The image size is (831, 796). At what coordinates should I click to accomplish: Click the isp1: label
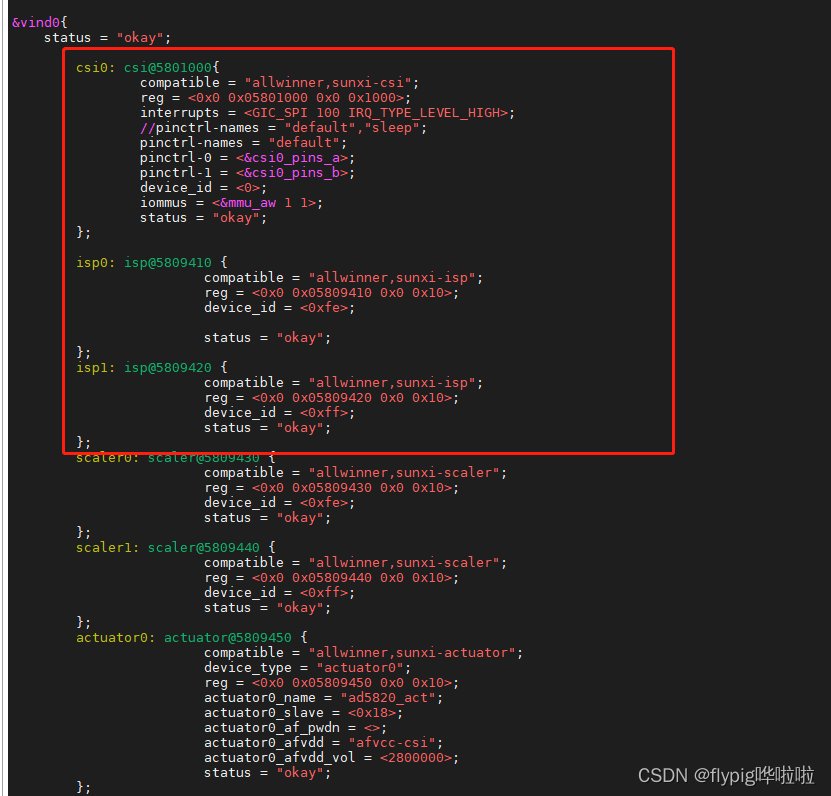pos(95,367)
